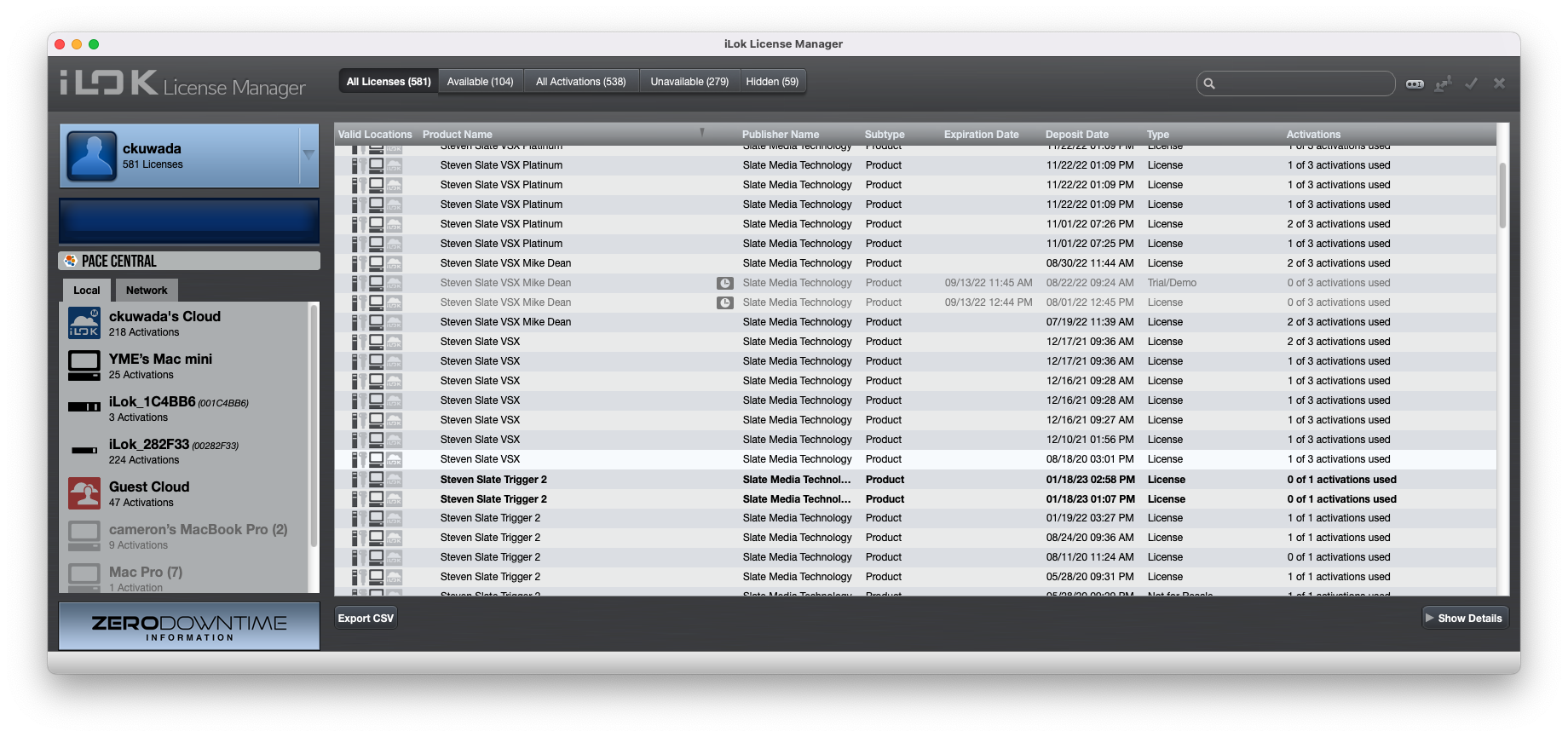Sort by the Expiration Date column header
1568x737 pixels.
tap(981, 135)
